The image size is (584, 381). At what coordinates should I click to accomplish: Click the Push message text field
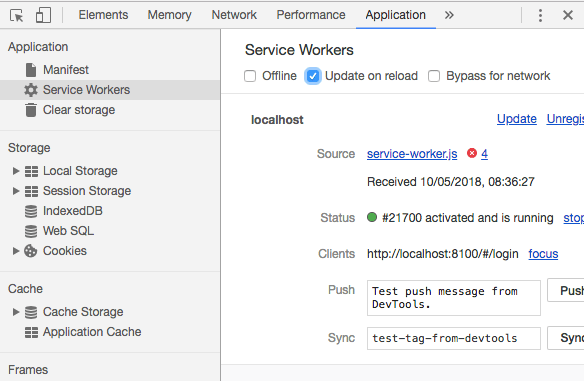tap(454, 298)
